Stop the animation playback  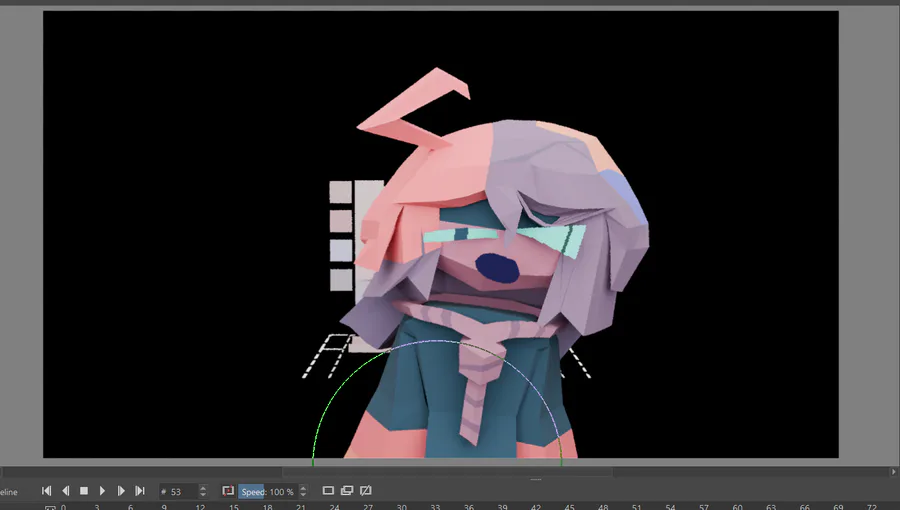(x=84, y=490)
